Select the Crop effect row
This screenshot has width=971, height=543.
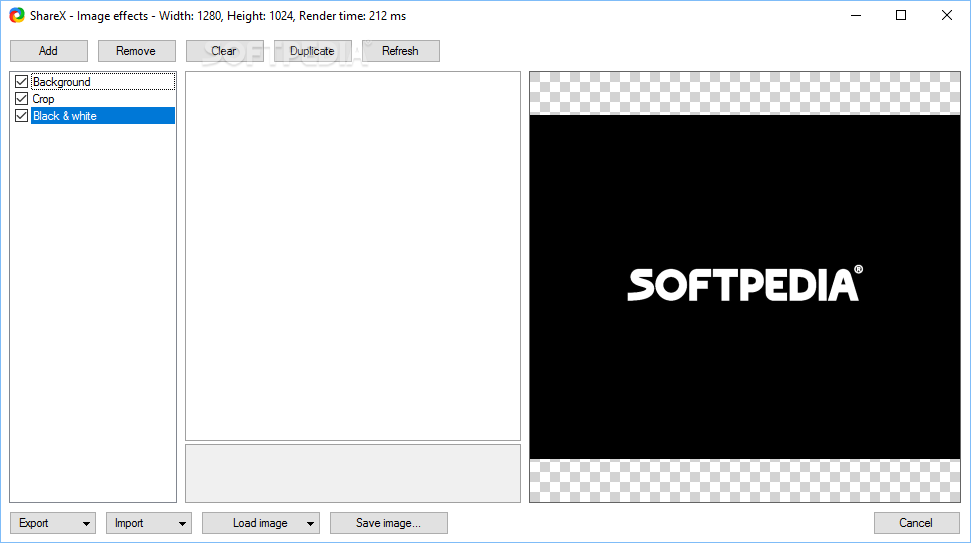coord(103,98)
